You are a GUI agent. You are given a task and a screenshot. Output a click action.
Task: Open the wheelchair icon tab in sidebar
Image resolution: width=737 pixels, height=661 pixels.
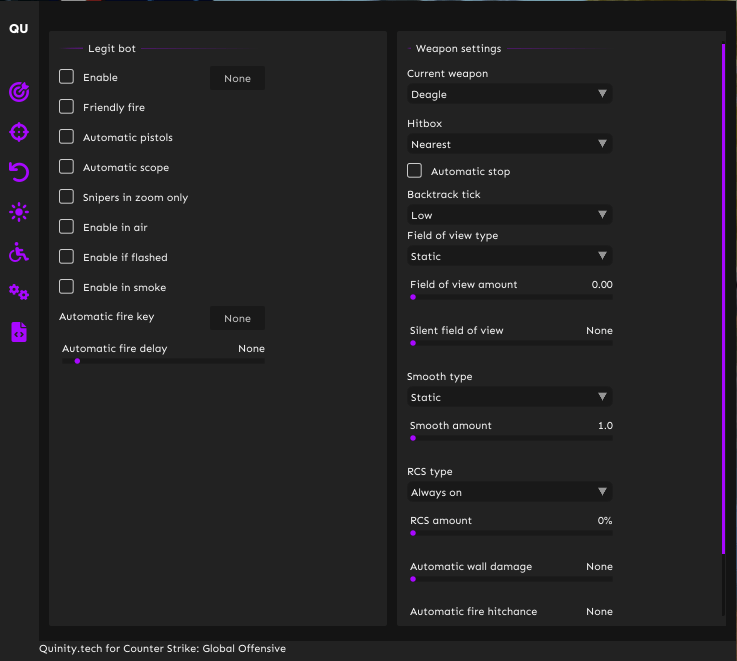point(19,252)
